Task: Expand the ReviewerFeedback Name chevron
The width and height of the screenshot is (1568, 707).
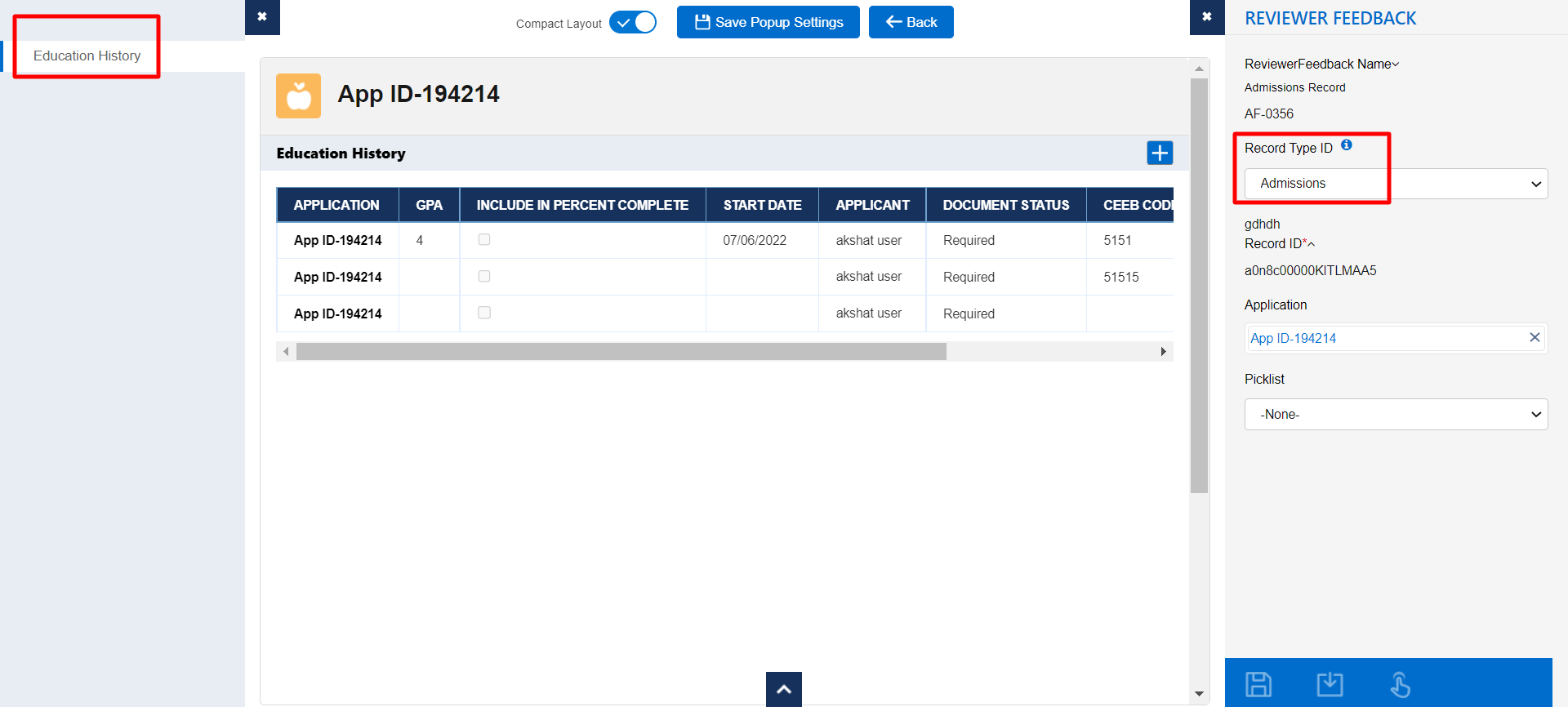Action: click(1396, 64)
